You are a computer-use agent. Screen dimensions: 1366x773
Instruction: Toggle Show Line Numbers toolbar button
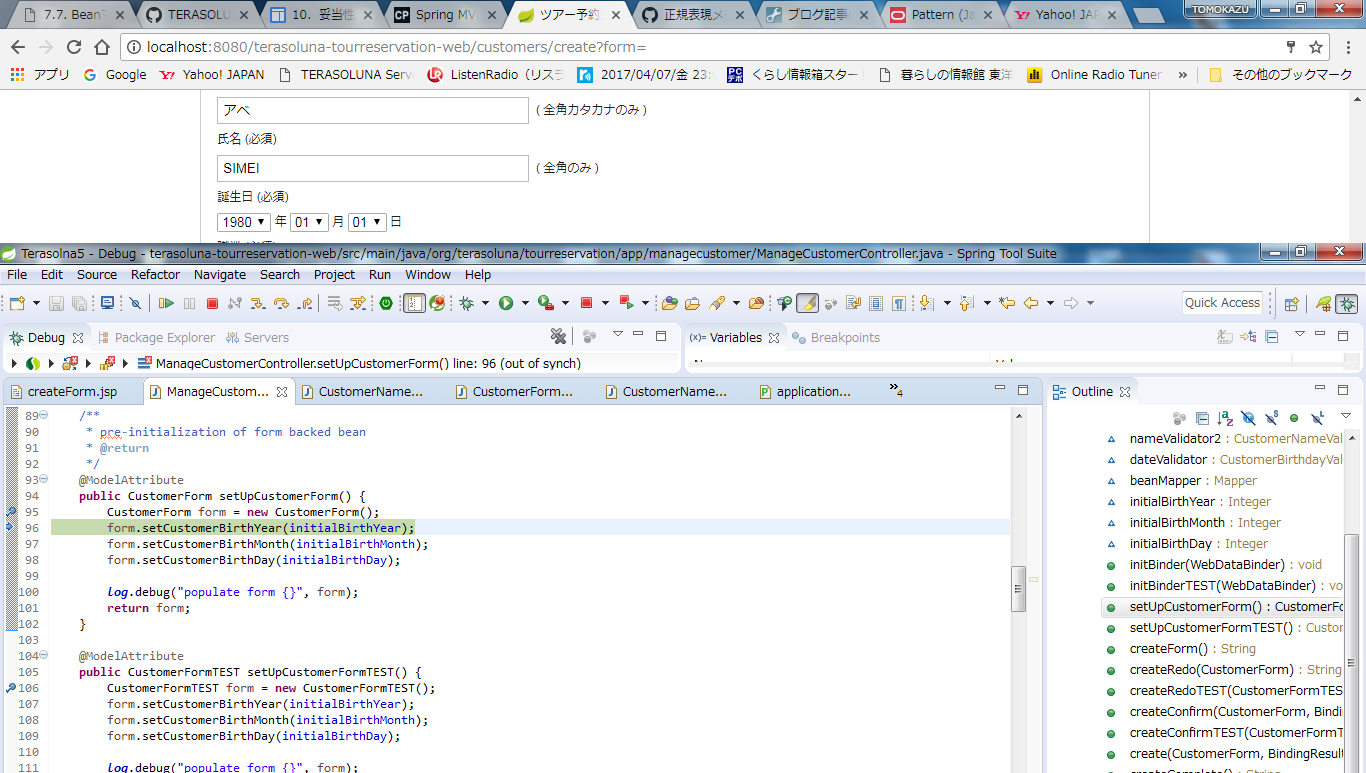point(415,303)
